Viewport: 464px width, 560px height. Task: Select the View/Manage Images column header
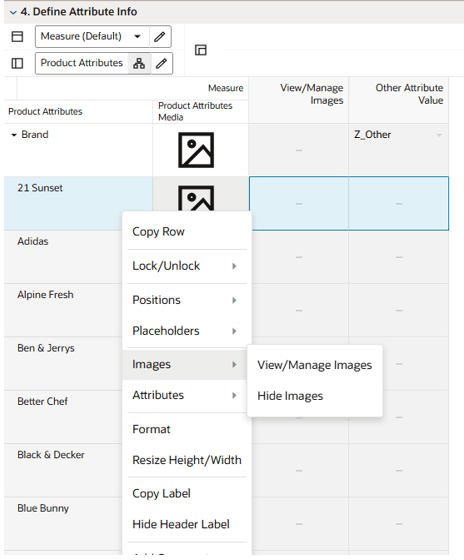pyautogui.click(x=299, y=100)
